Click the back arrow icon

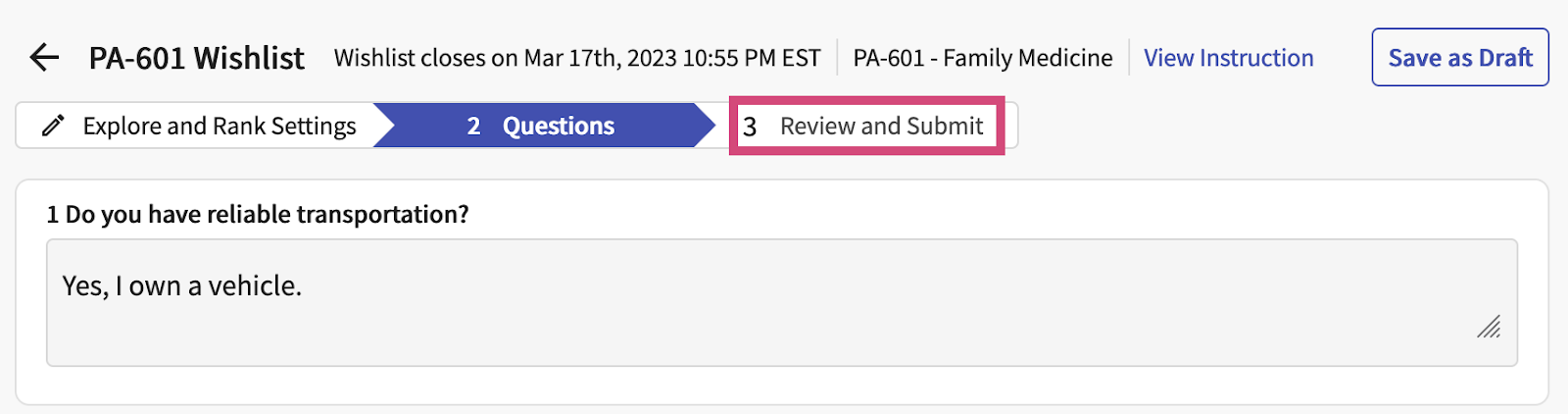click(44, 58)
